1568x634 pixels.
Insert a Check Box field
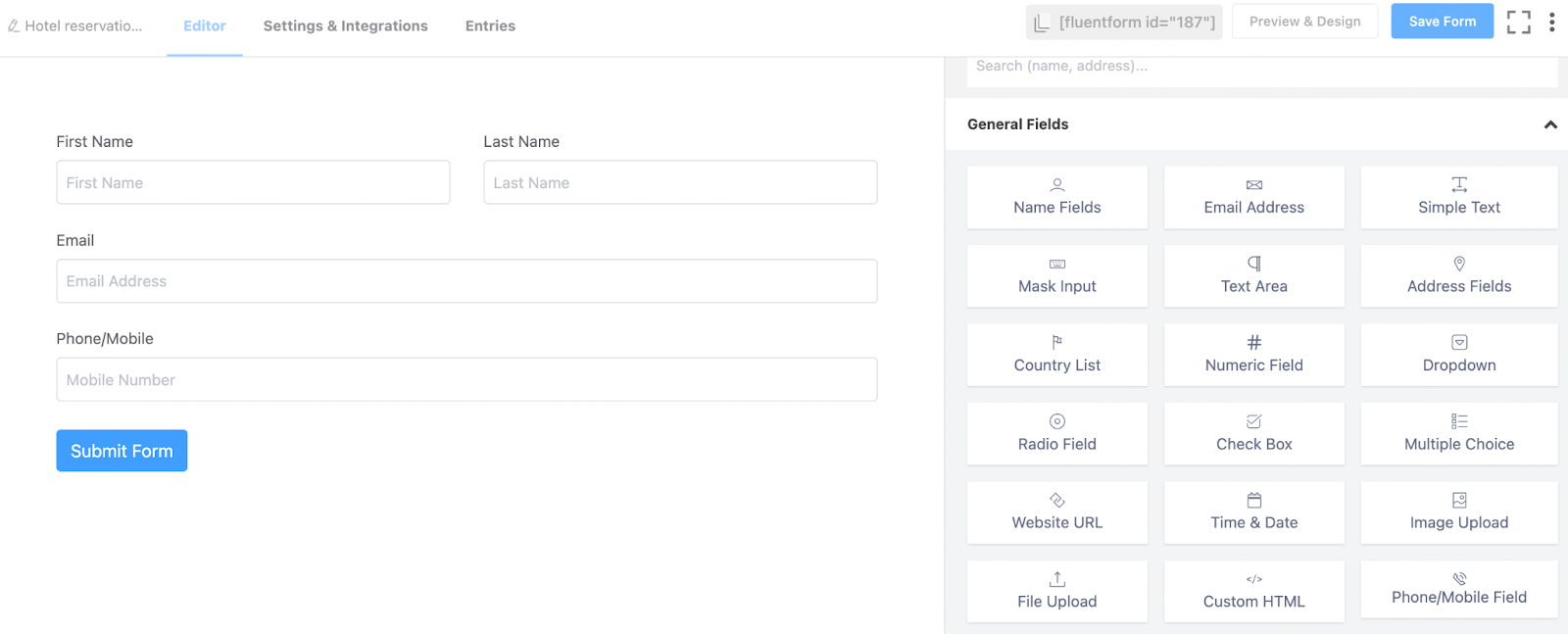[1253, 434]
